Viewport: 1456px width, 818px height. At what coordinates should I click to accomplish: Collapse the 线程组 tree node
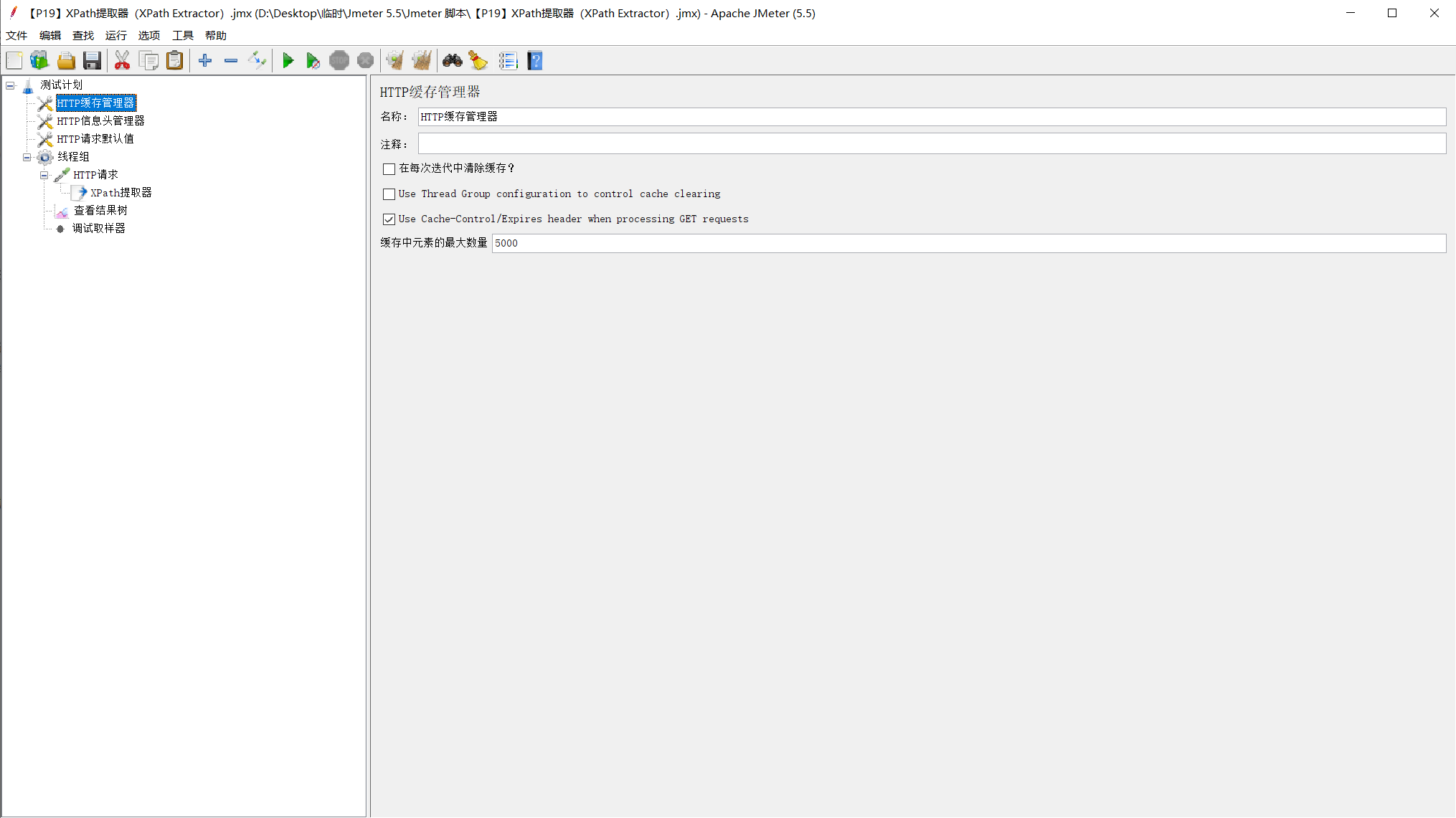point(27,156)
